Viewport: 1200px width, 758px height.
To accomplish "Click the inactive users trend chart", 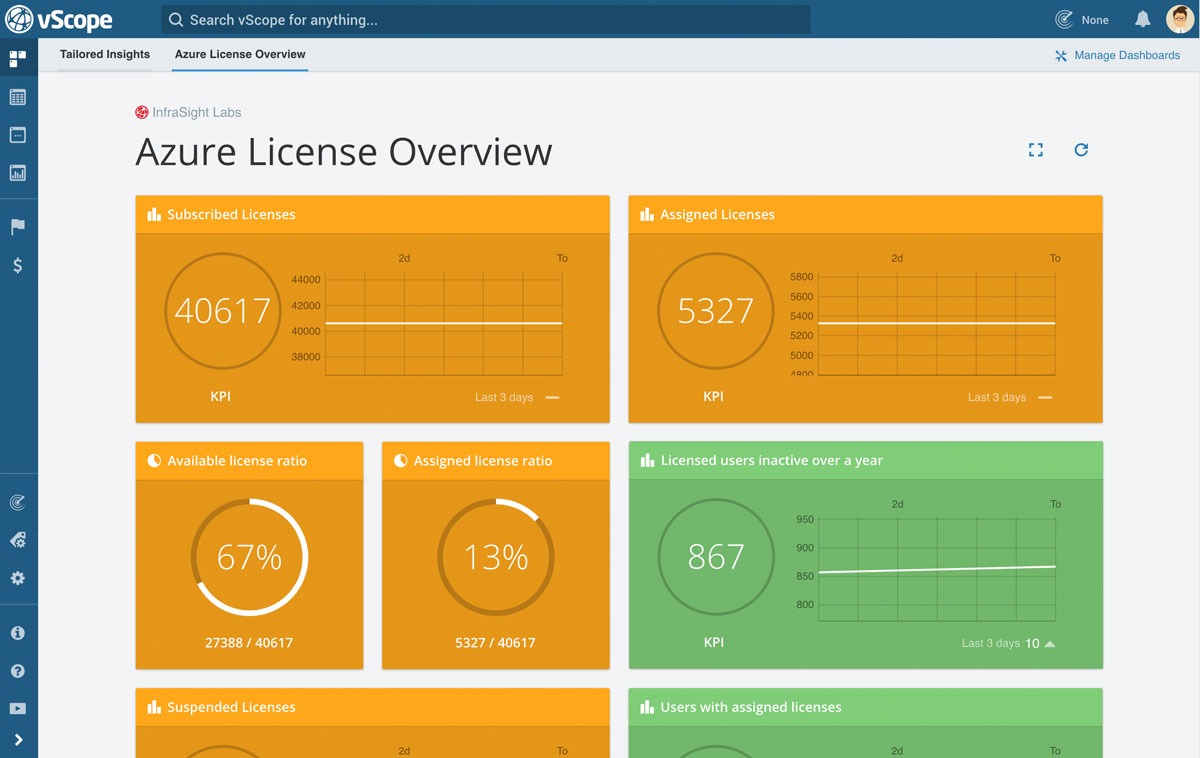I will tap(936, 569).
